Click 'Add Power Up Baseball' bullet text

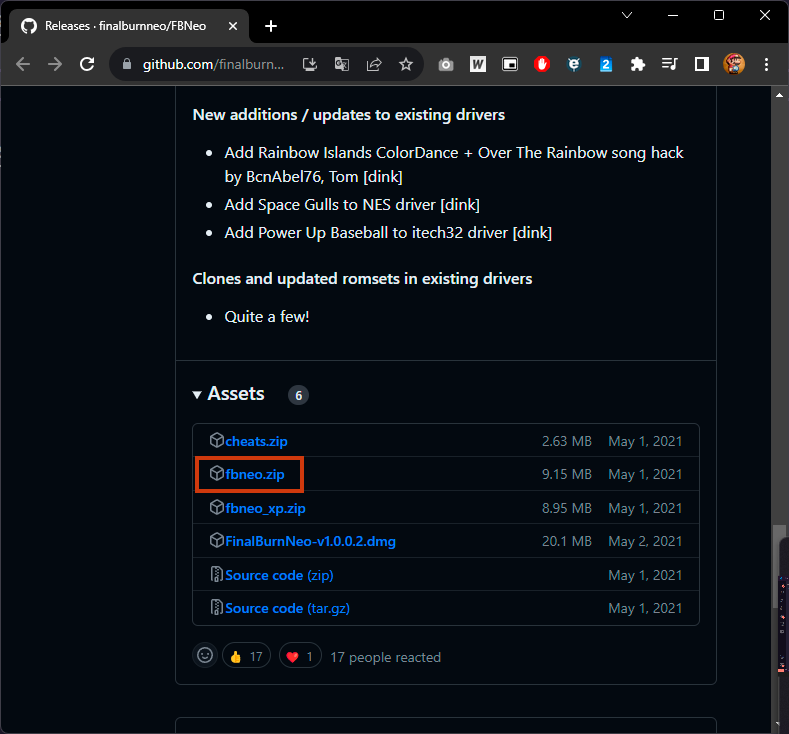click(388, 232)
